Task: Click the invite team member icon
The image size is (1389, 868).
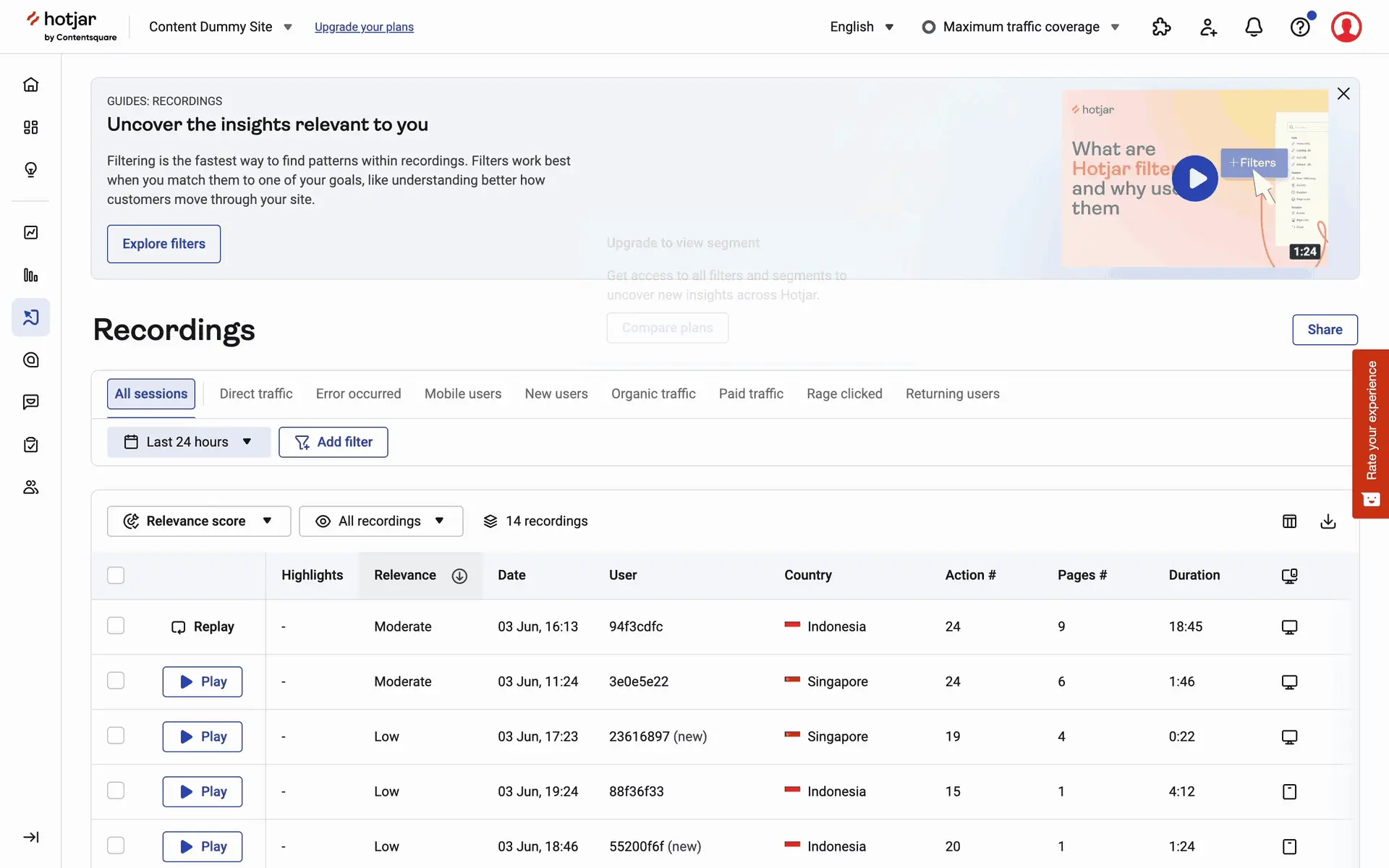Action: click(x=1207, y=27)
